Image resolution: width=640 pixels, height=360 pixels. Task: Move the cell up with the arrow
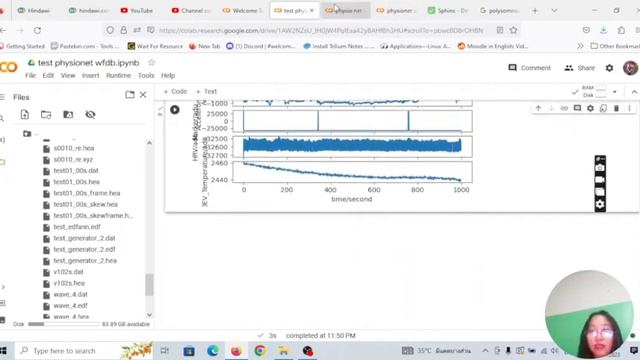click(538, 108)
